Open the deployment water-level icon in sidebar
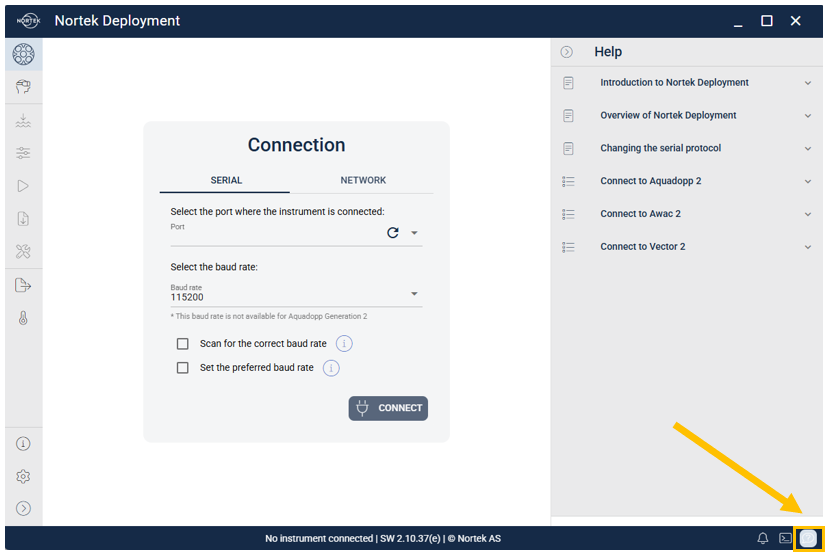Screen dimensions: 828x555 pyautogui.click(x=23, y=120)
